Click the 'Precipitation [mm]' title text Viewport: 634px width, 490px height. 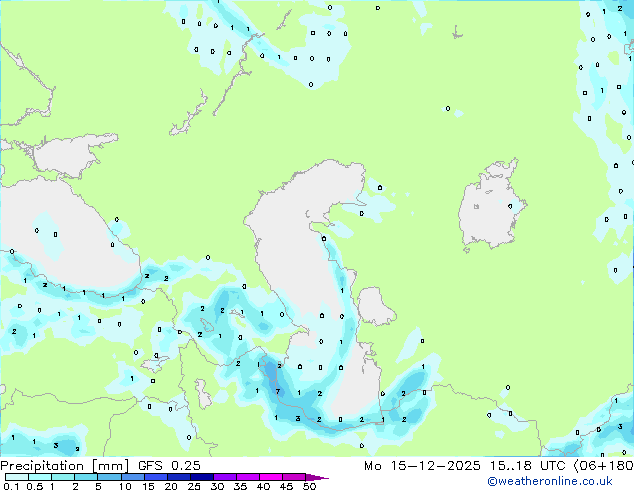click(x=64, y=466)
